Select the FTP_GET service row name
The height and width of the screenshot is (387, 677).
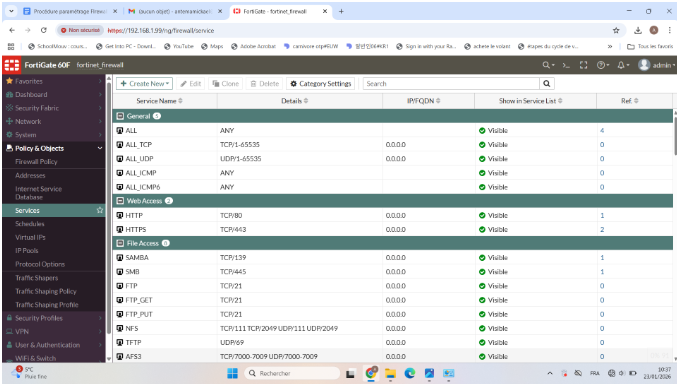click(x=139, y=300)
